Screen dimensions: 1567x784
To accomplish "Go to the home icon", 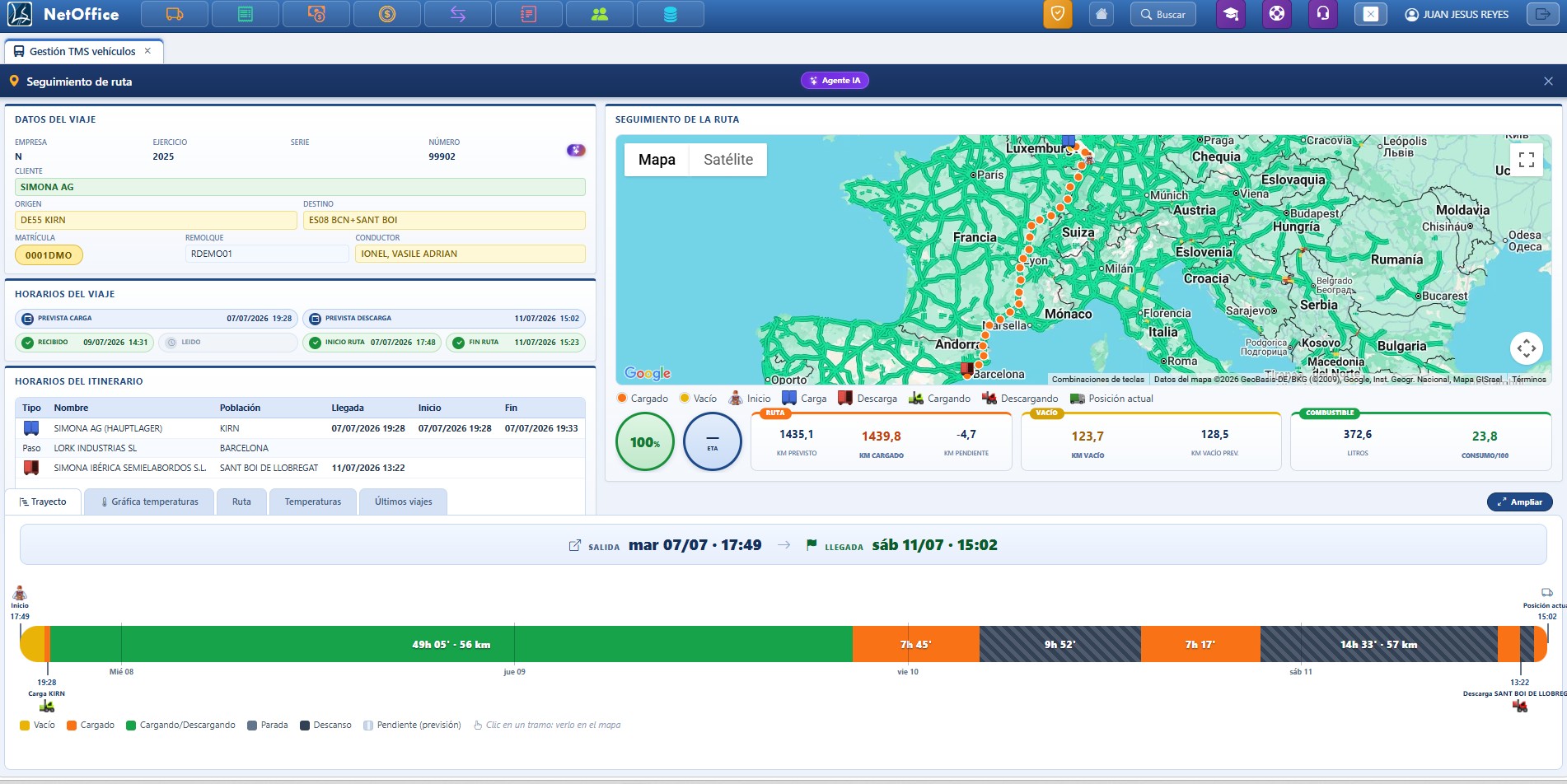I will pyautogui.click(x=1102, y=14).
